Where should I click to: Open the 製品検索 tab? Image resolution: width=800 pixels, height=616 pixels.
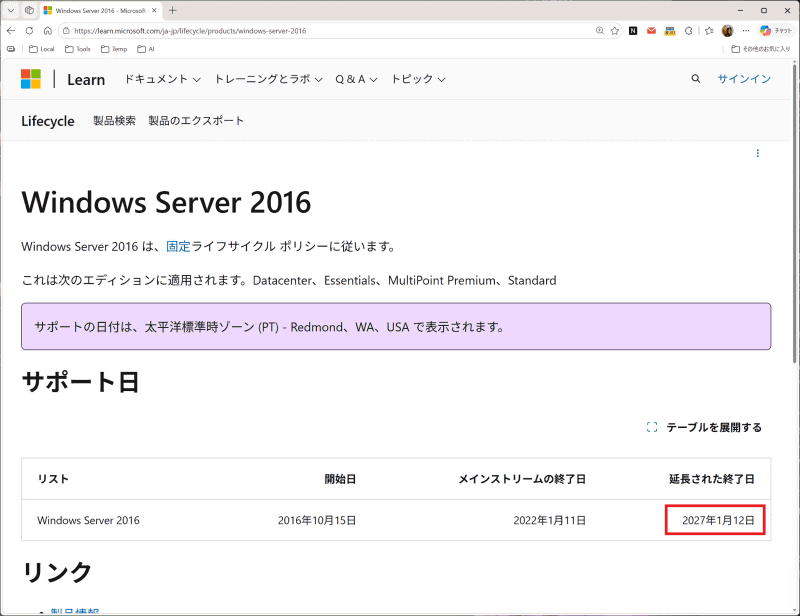114,120
